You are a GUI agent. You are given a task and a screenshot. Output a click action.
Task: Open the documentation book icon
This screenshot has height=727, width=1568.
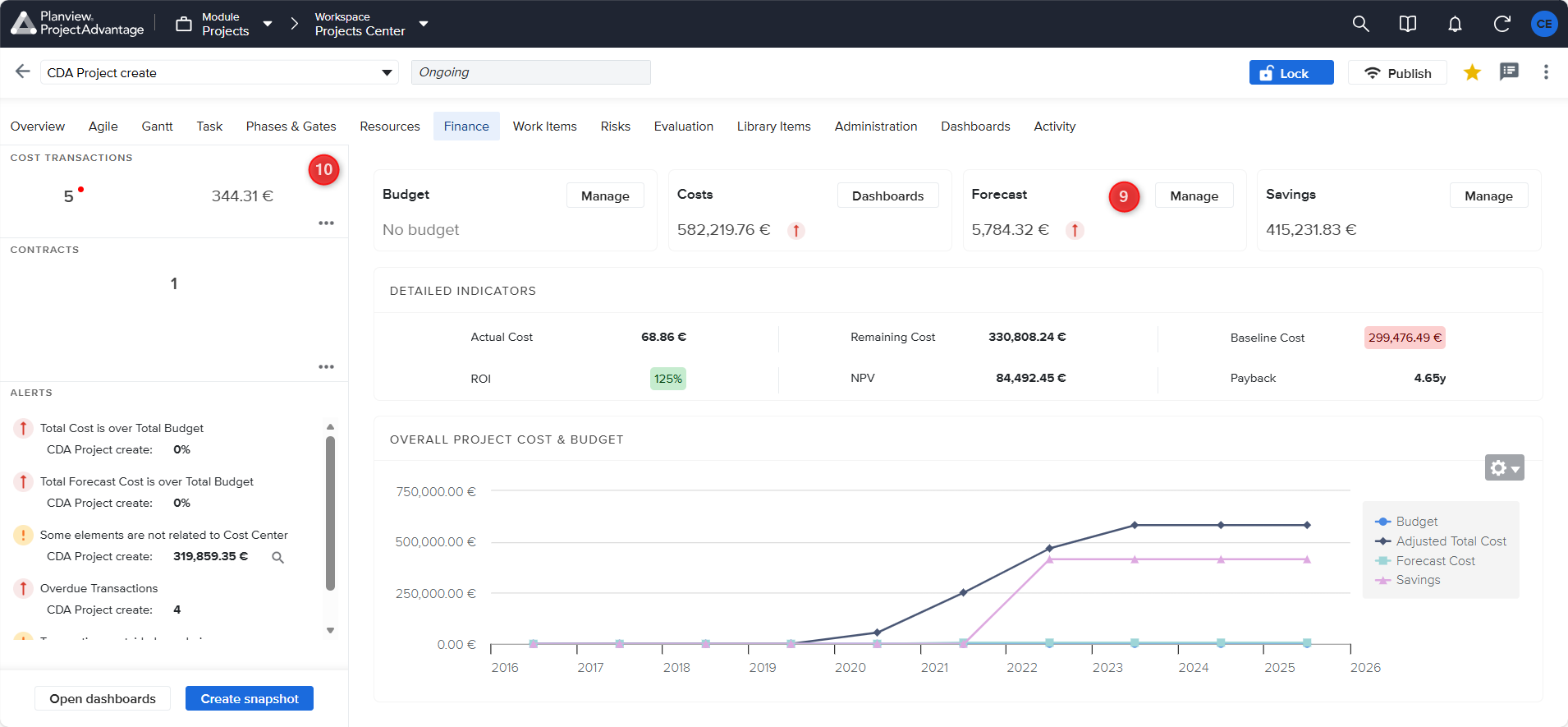pyautogui.click(x=1407, y=24)
